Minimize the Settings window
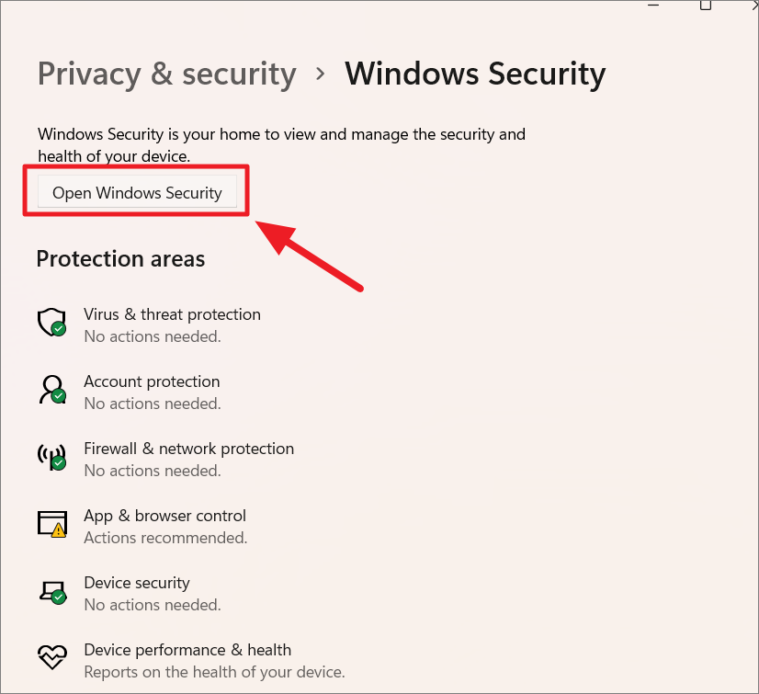The image size is (759, 694). coord(653,5)
